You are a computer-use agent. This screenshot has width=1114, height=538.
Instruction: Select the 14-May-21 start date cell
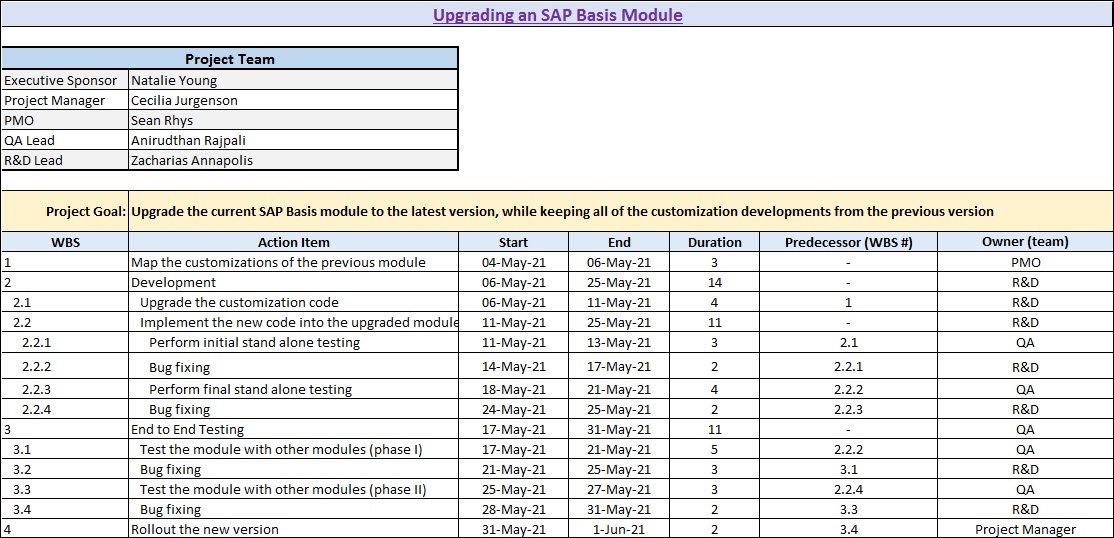pyautogui.click(x=514, y=367)
